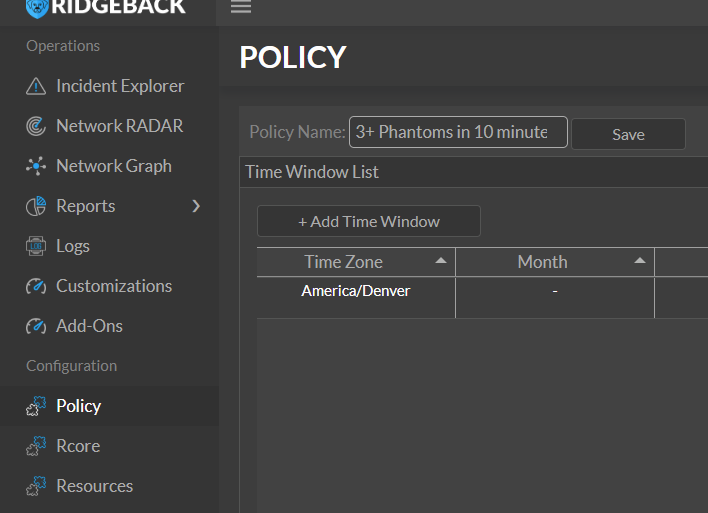The width and height of the screenshot is (708, 513).
Task: Toggle the hamburger menu to collapse sidebar
Action: click(241, 8)
